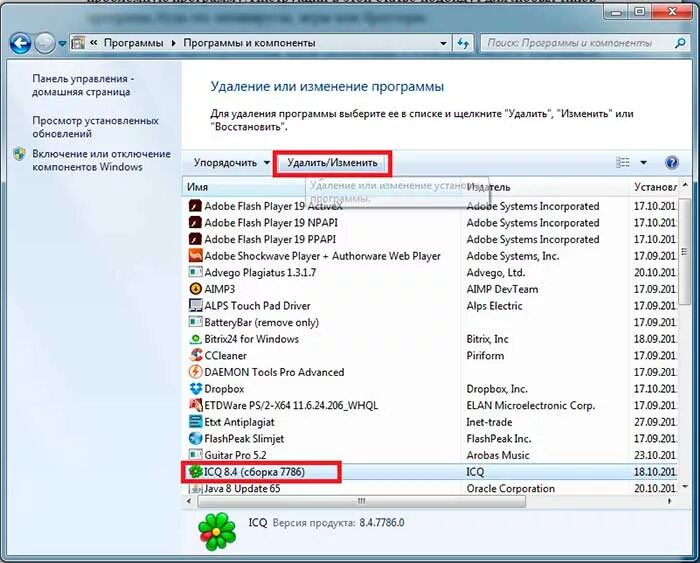The width and height of the screenshot is (700, 563).
Task: Click the large ICQ flower in details pane
Action: point(217,531)
